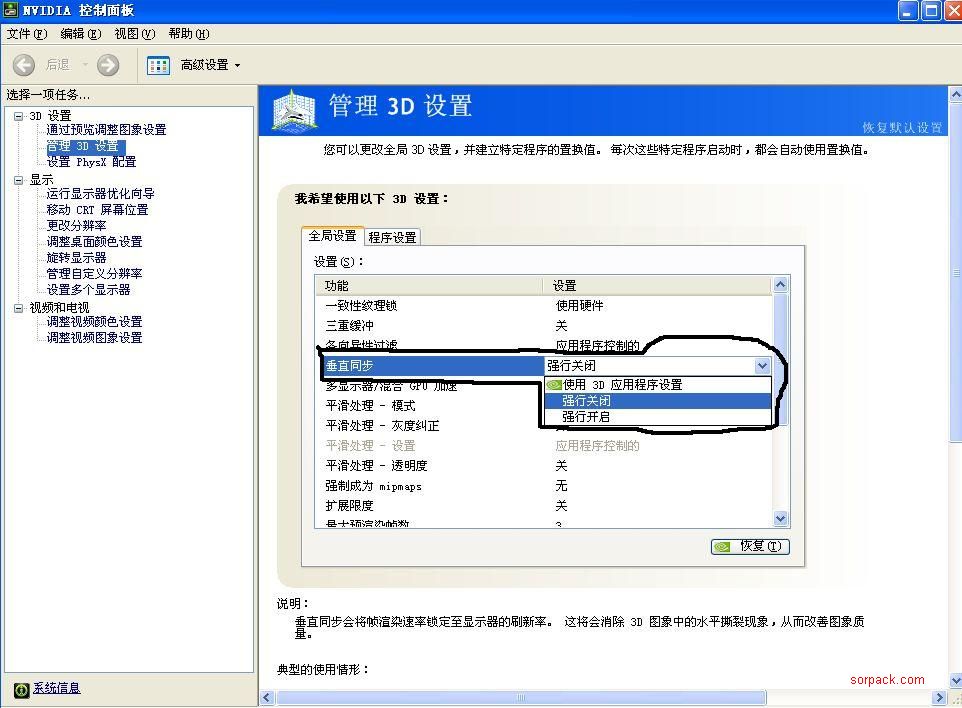This screenshot has width=962, height=708.
Task: Click the 高级设置 view icon
Action: (x=158, y=65)
